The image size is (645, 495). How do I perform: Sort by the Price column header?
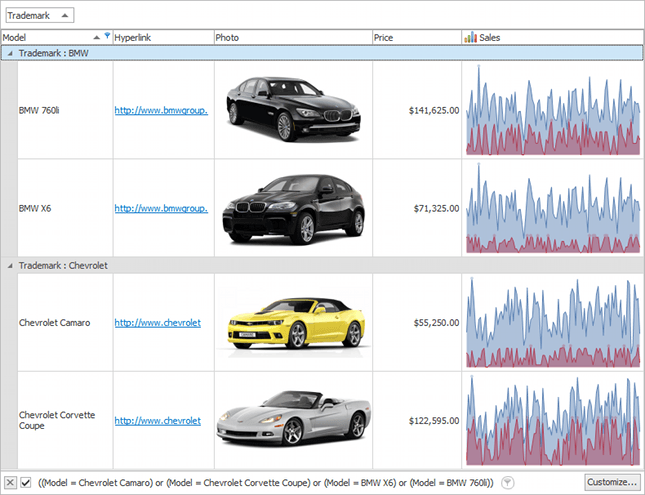tap(416, 37)
